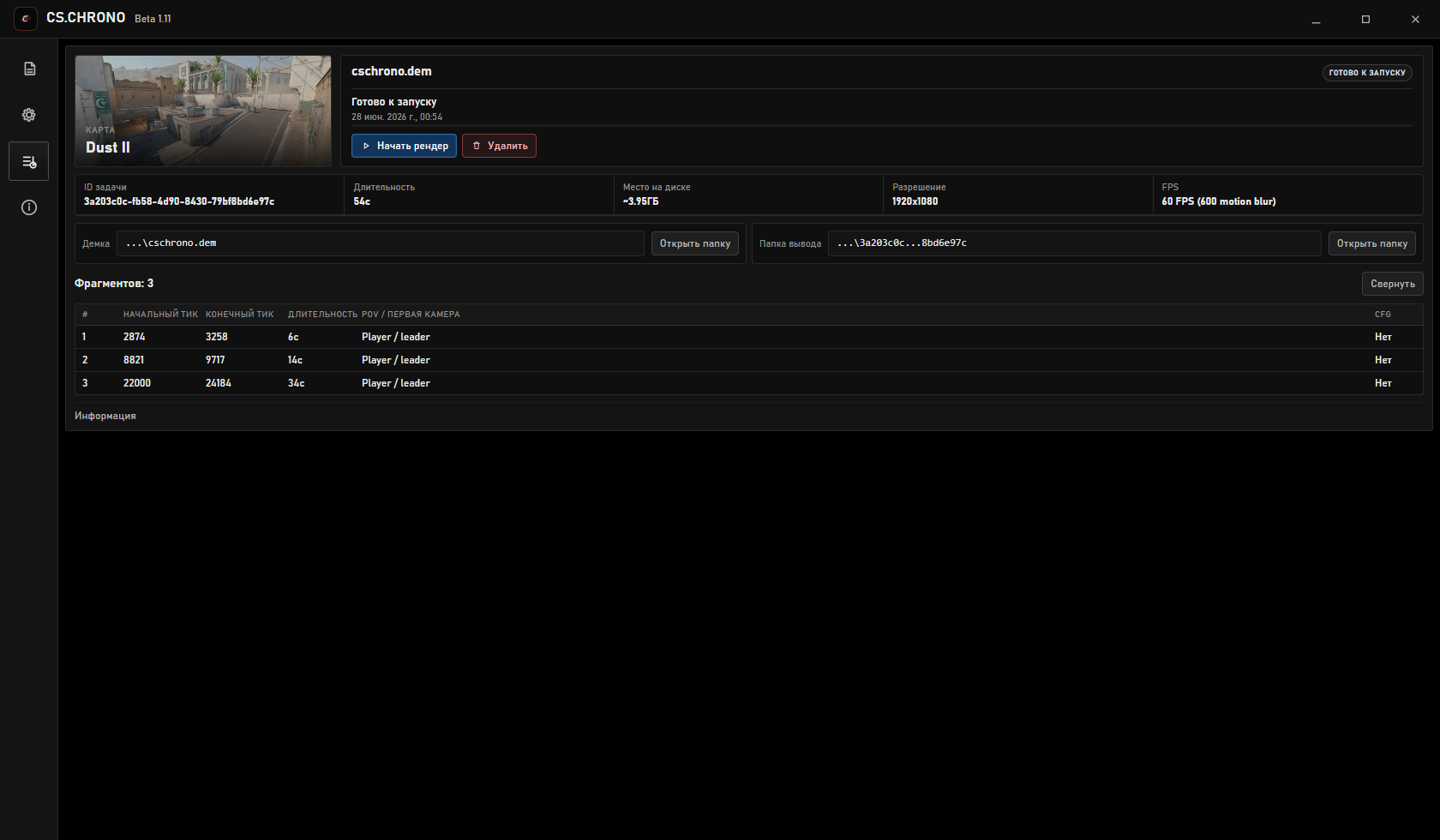1440x840 pixels.
Task: Click the Демка path field
Action: 381,243
